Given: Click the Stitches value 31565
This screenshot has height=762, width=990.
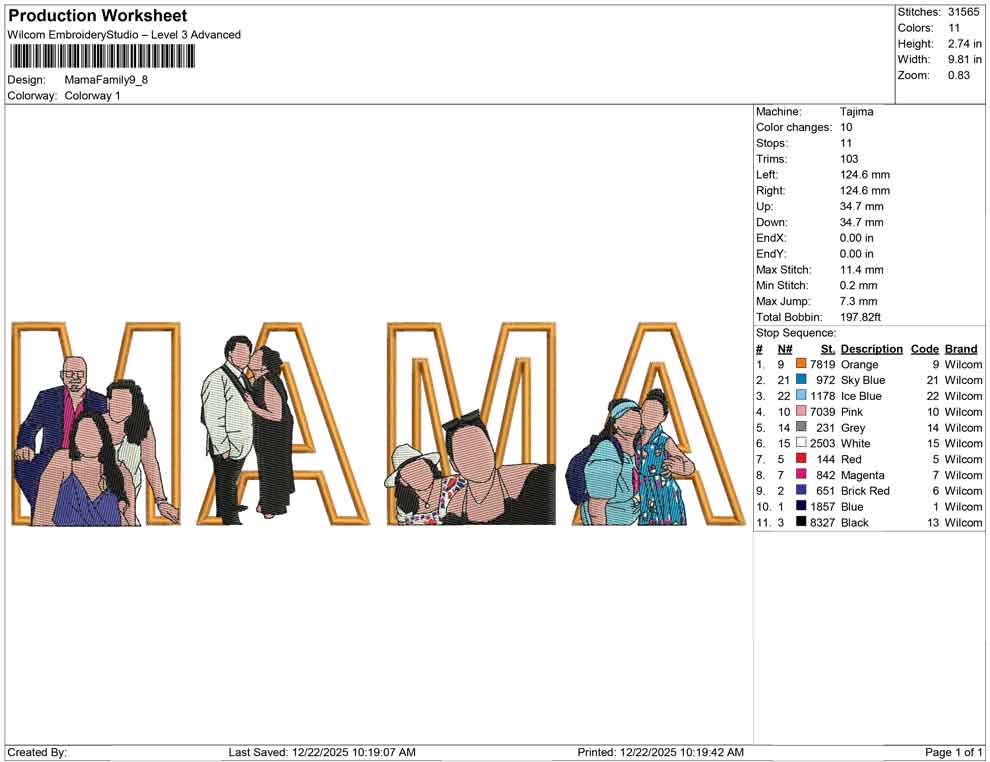Looking at the screenshot, I should coord(963,12).
